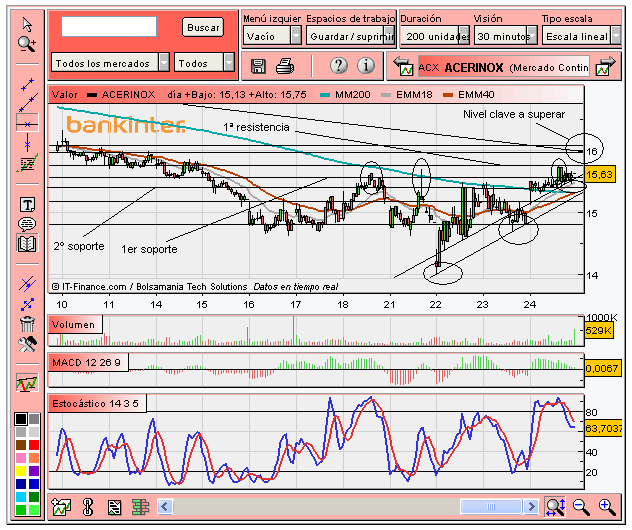
Task: Open the Todos los mercados dropdown
Action: coord(110,63)
